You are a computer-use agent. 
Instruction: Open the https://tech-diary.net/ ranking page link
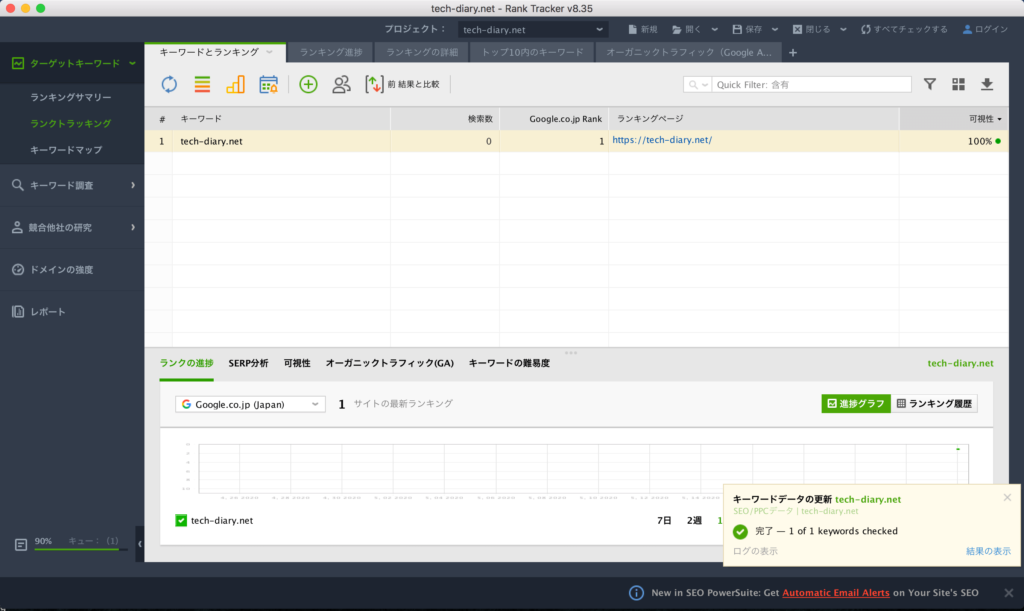click(x=662, y=140)
